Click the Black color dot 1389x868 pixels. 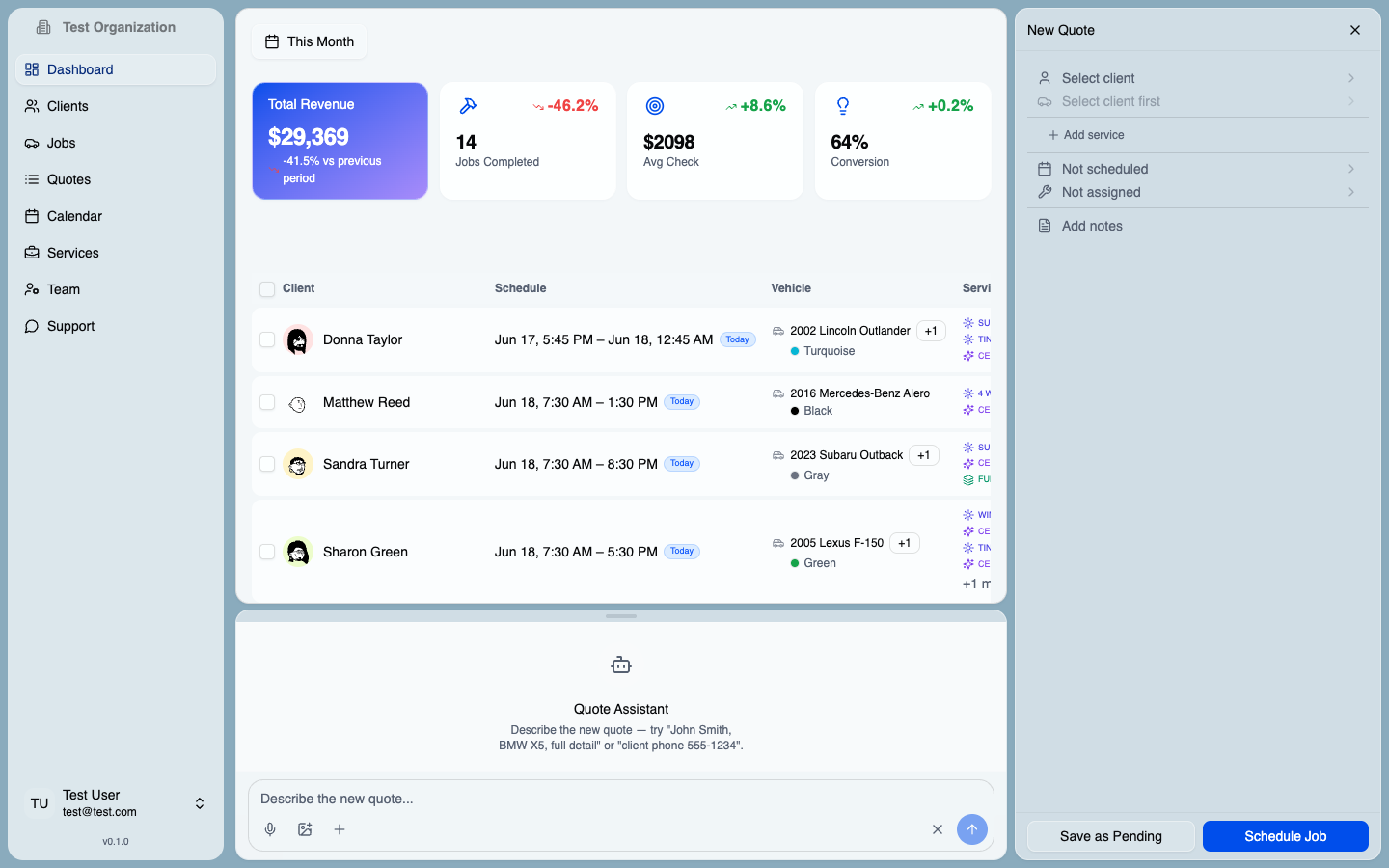(795, 411)
